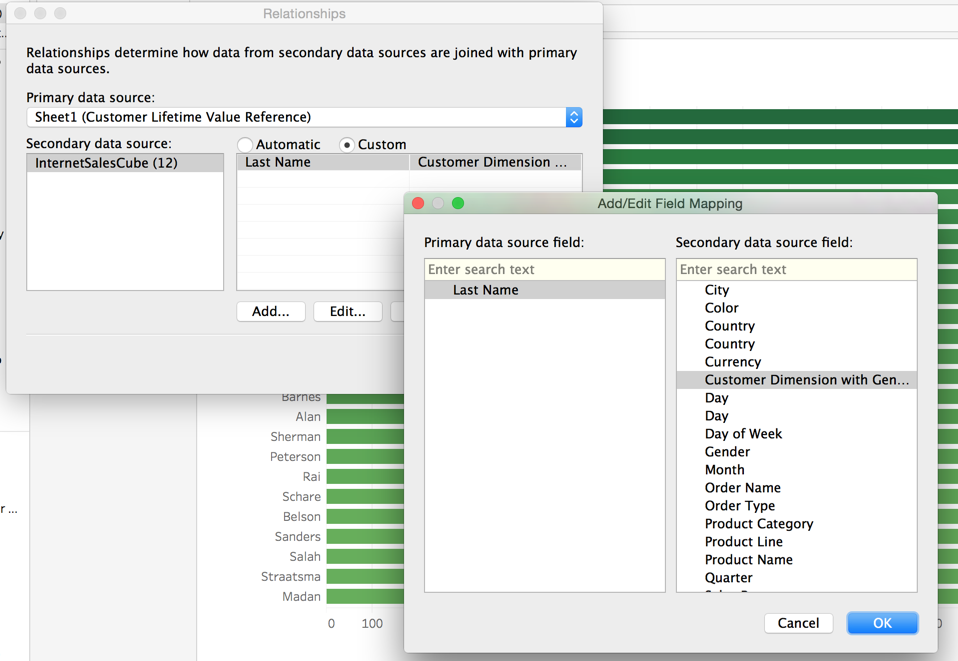The image size is (958, 661).
Task: Open the Primary data source dropdown
Action: click(x=304, y=117)
